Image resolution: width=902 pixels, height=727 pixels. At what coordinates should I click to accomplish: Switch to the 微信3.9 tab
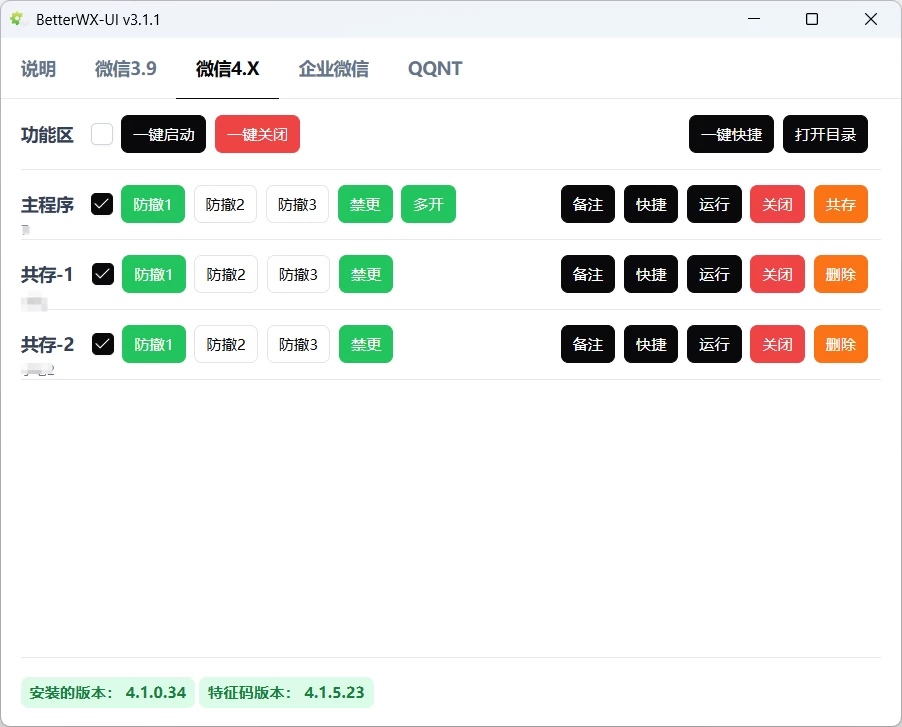click(125, 69)
